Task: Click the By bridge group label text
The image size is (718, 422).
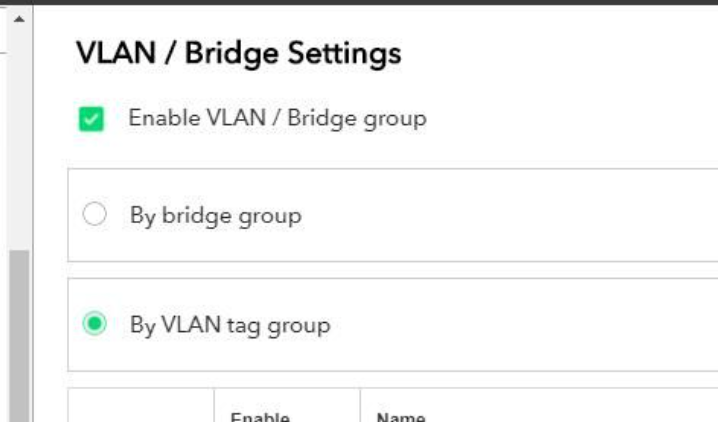Action: point(215,215)
